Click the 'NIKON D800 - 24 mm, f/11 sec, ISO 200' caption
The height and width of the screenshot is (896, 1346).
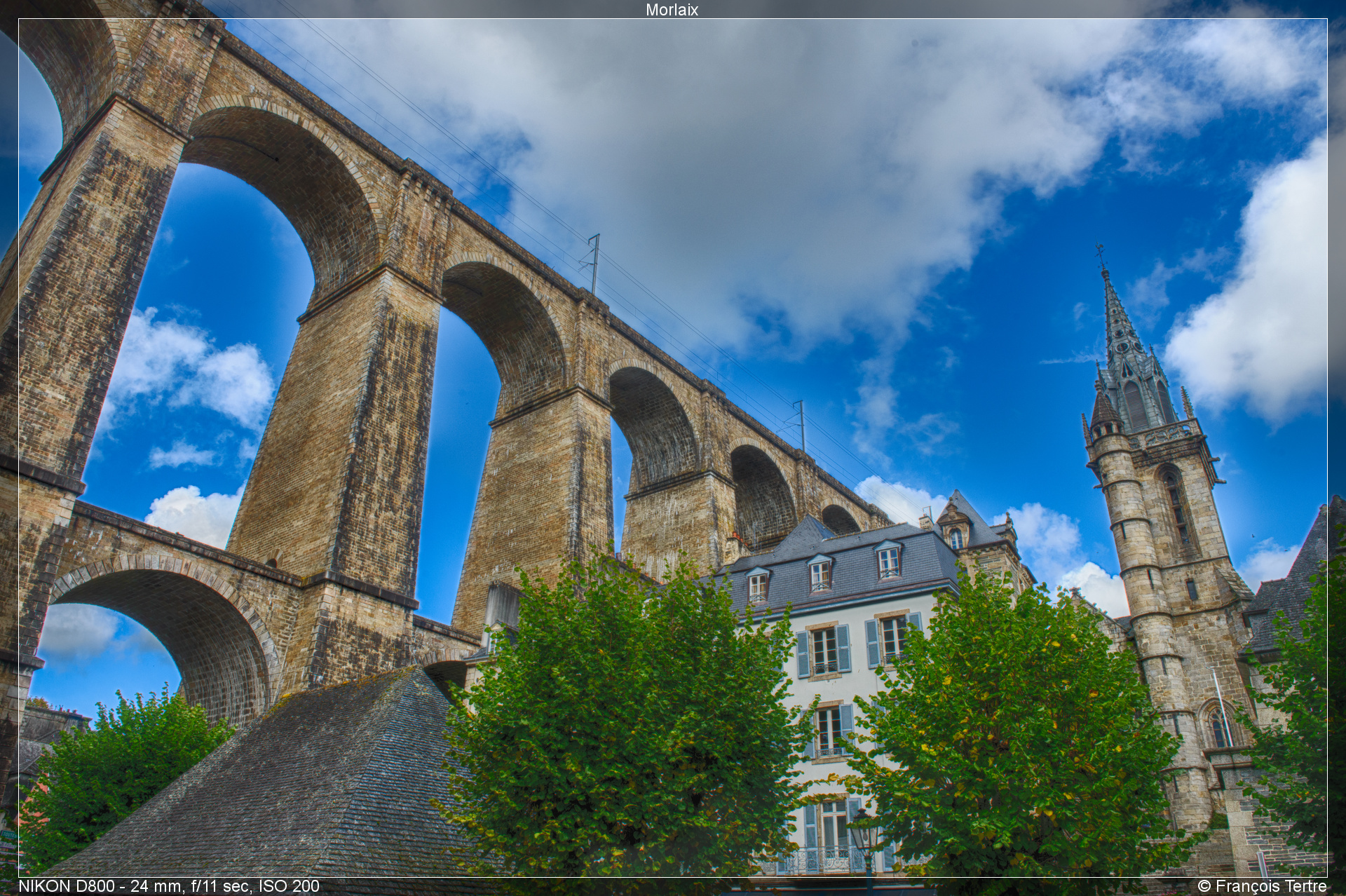169,886
